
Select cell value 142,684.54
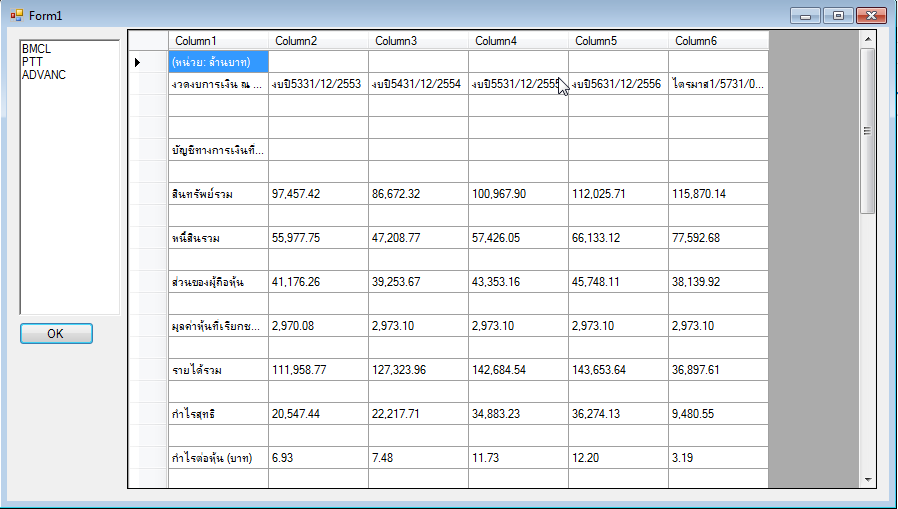click(x=518, y=370)
